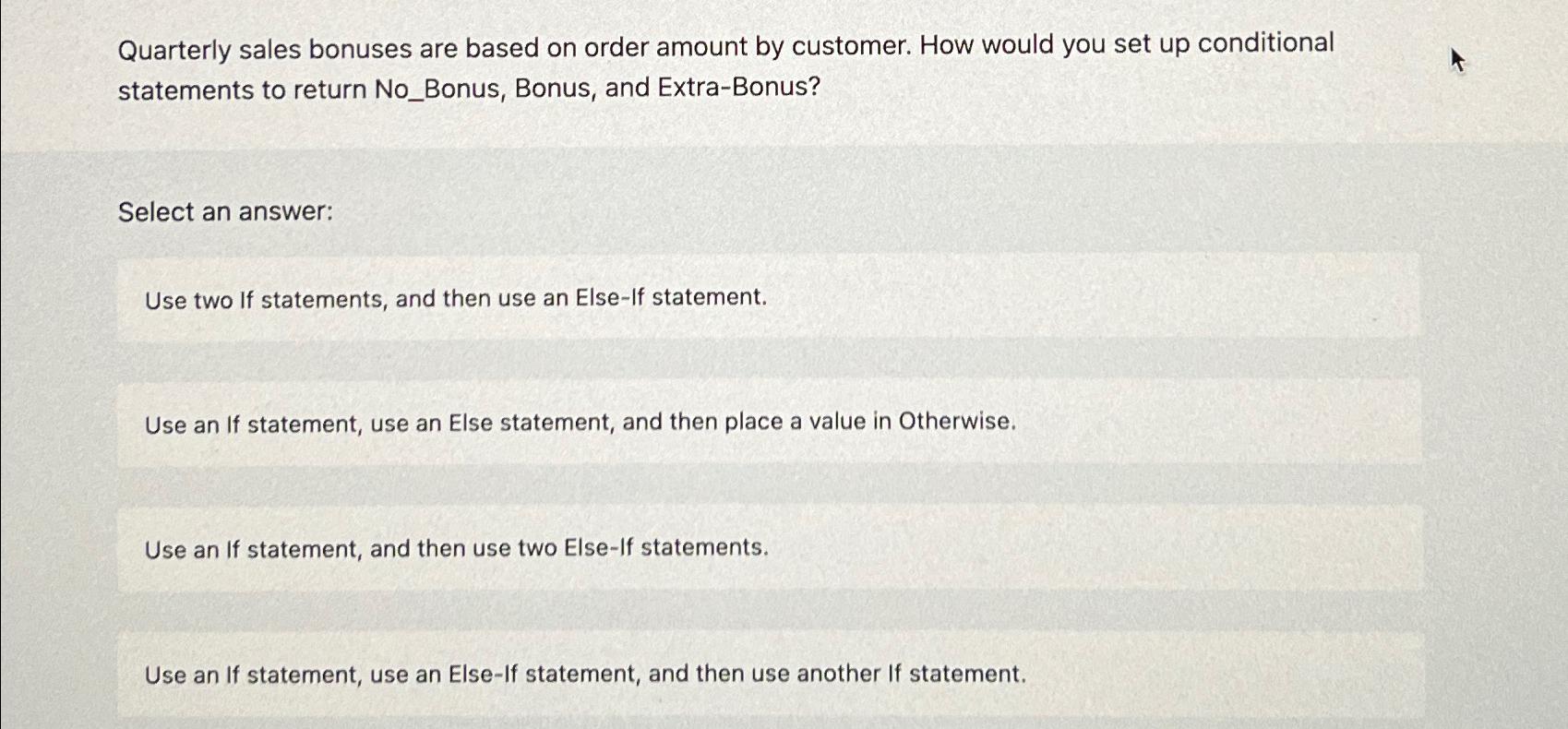Screen dimensions: 1568x729
Task: Click the Select an answer label
Action: pyautogui.click(x=224, y=212)
